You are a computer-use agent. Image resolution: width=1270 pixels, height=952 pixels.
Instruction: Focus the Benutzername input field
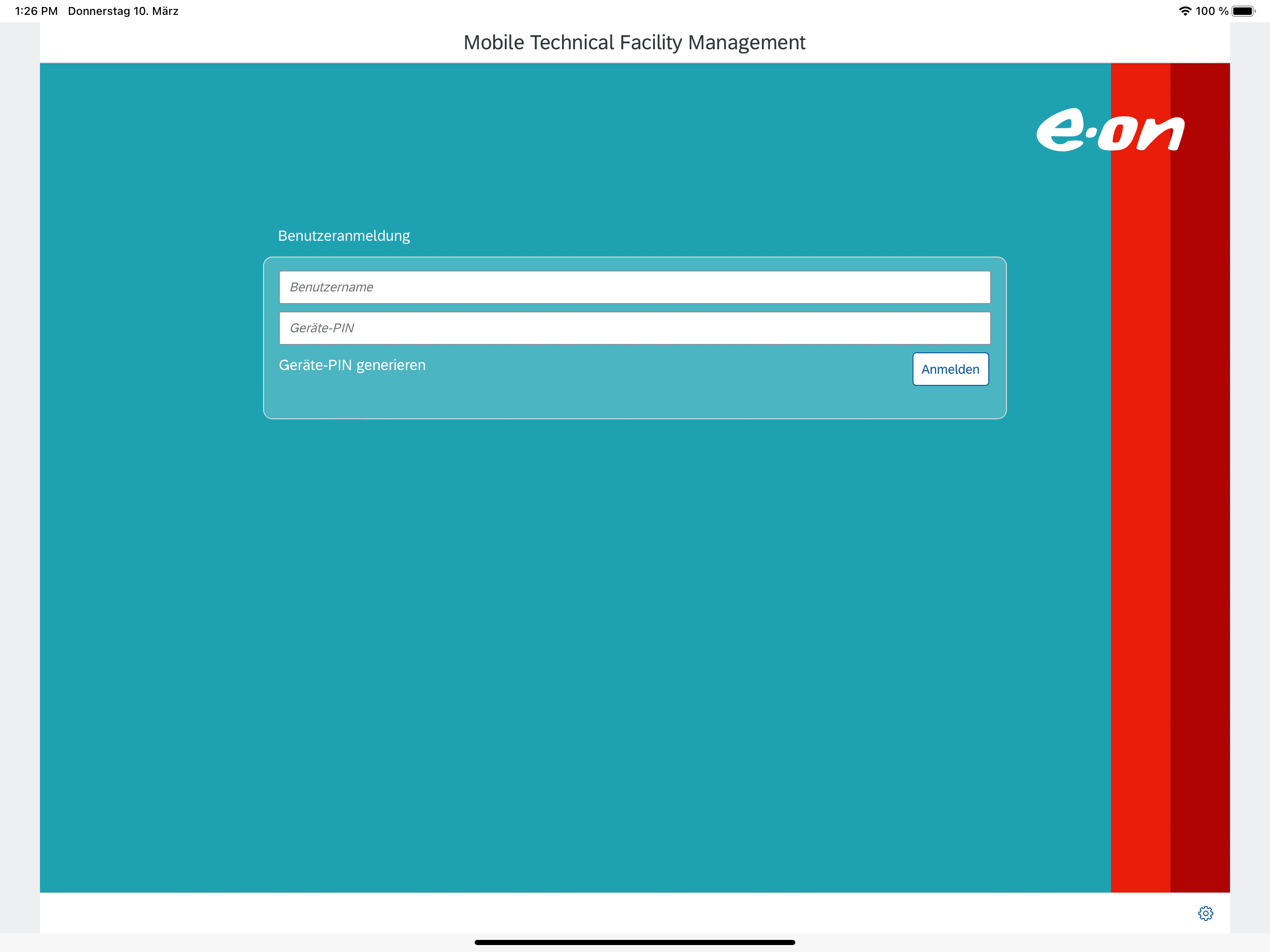pos(635,287)
